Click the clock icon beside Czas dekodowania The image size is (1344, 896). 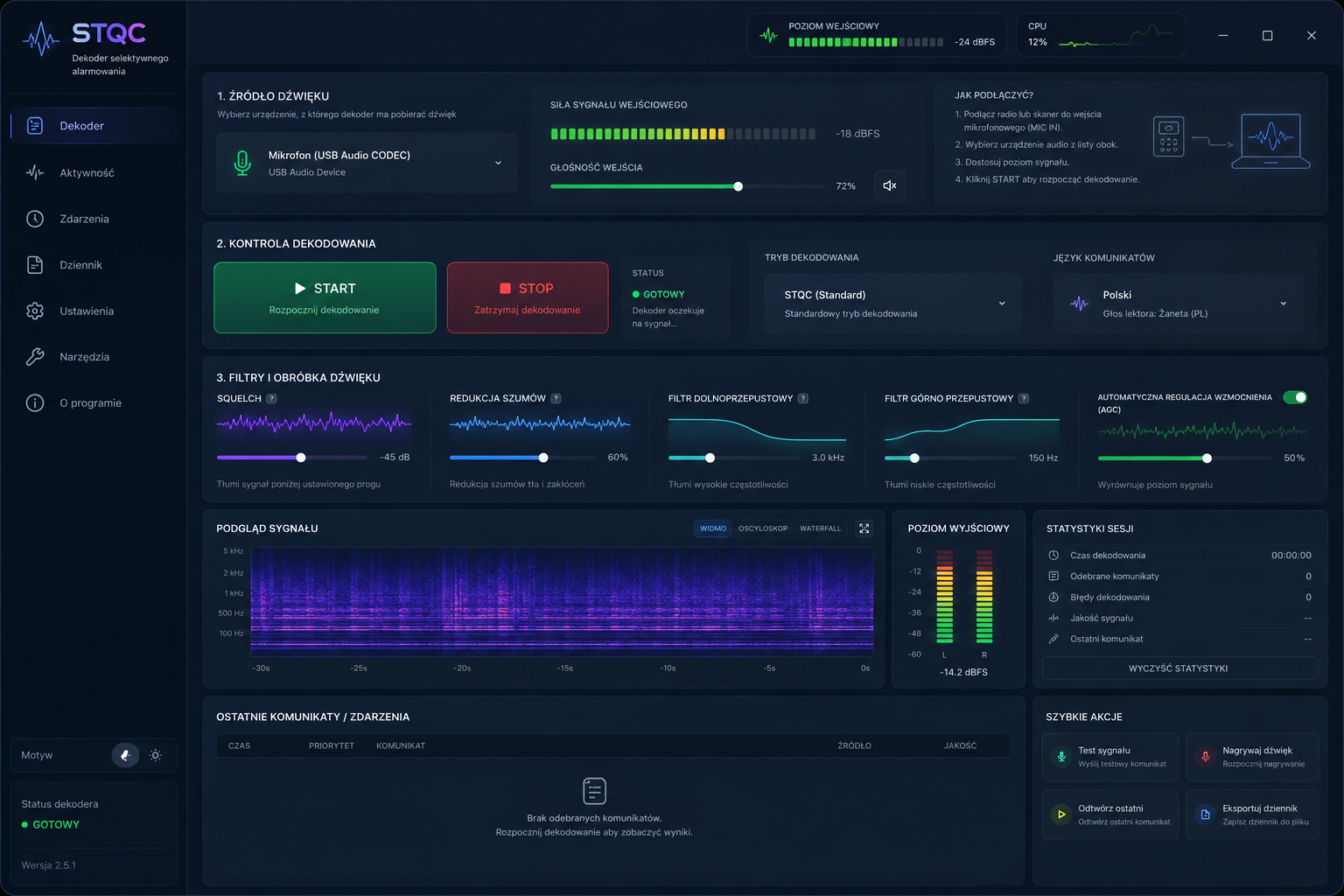(1053, 556)
